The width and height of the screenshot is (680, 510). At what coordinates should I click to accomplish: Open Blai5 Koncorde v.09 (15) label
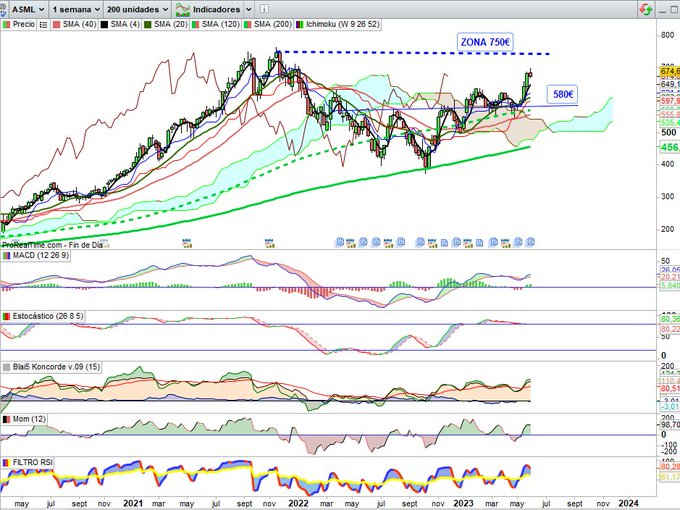[x=56, y=367]
